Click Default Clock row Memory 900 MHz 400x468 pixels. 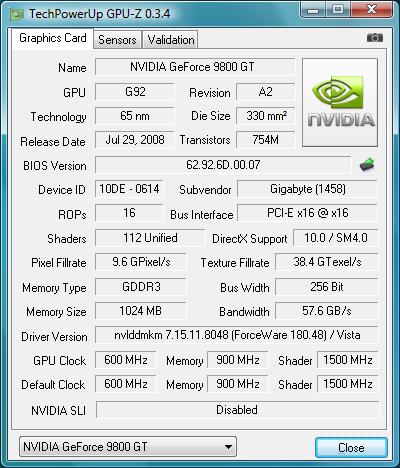tap(238, 384)
